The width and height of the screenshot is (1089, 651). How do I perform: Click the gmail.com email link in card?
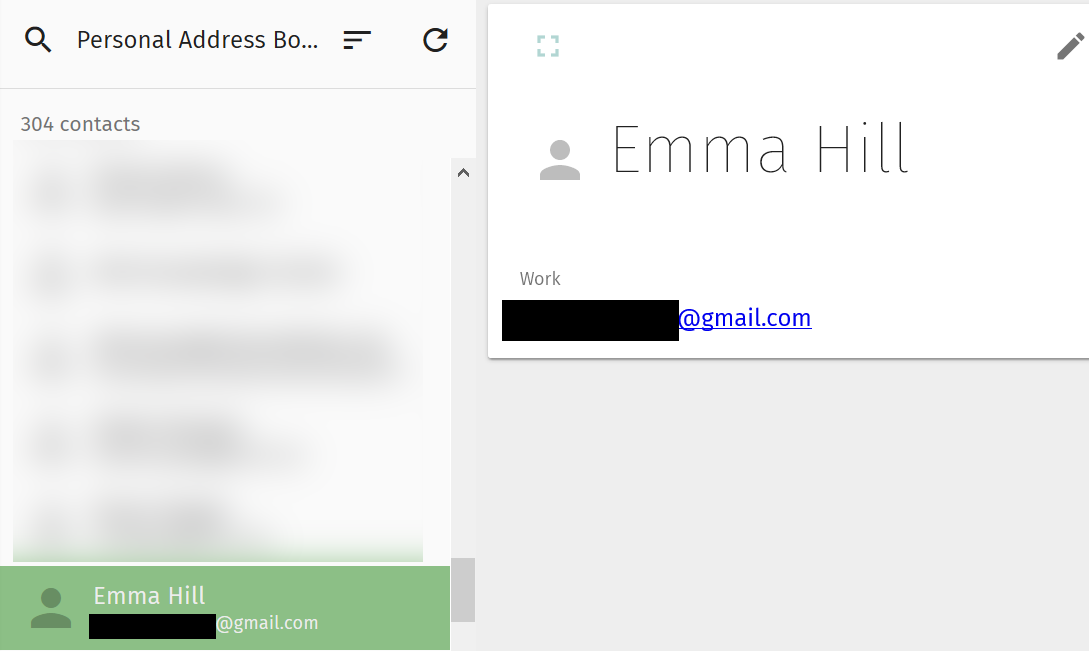pos(744,318)
